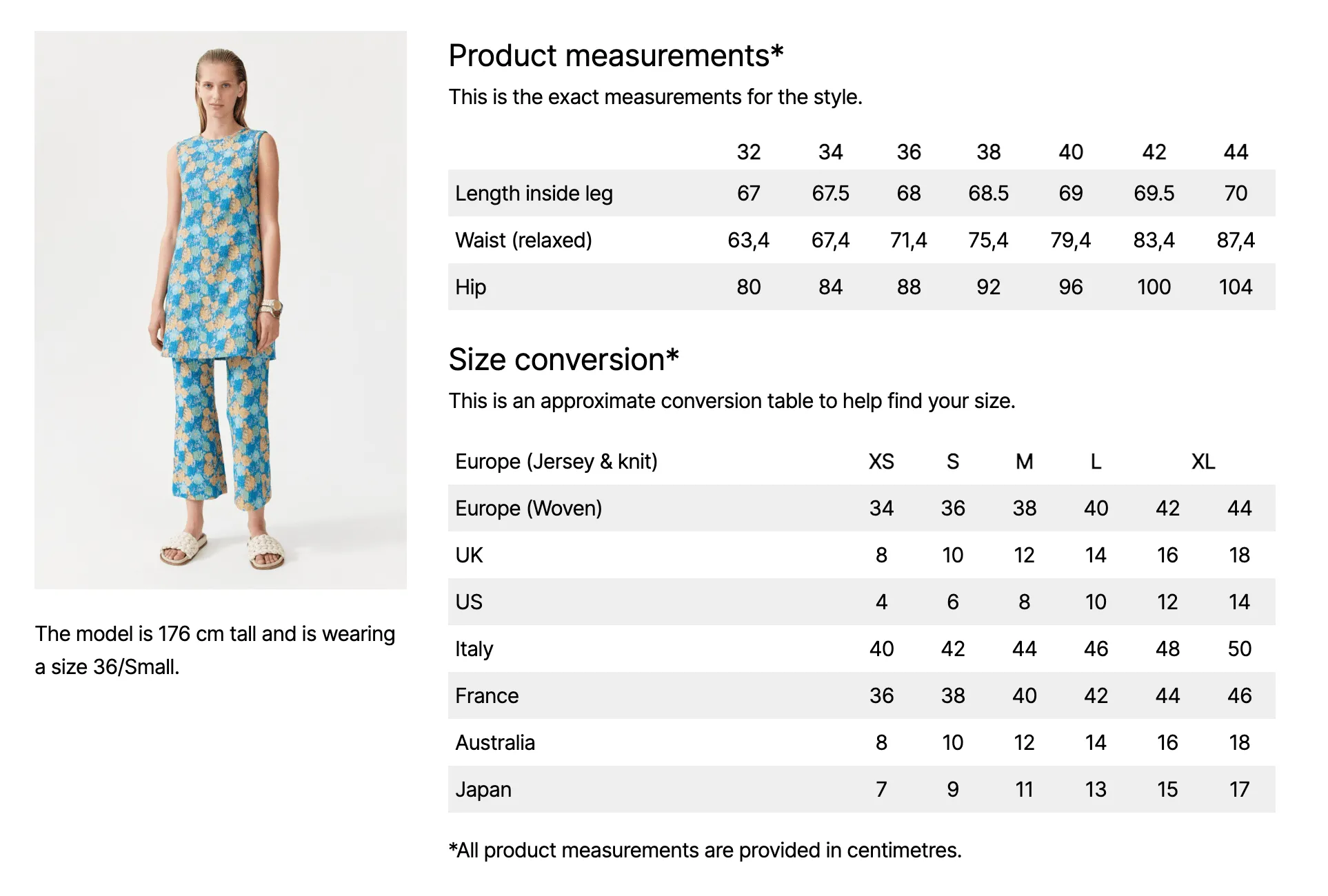The image size is (1328, 896).
Task: Select the Europe (Woven) row label
Action: [528, 509]
